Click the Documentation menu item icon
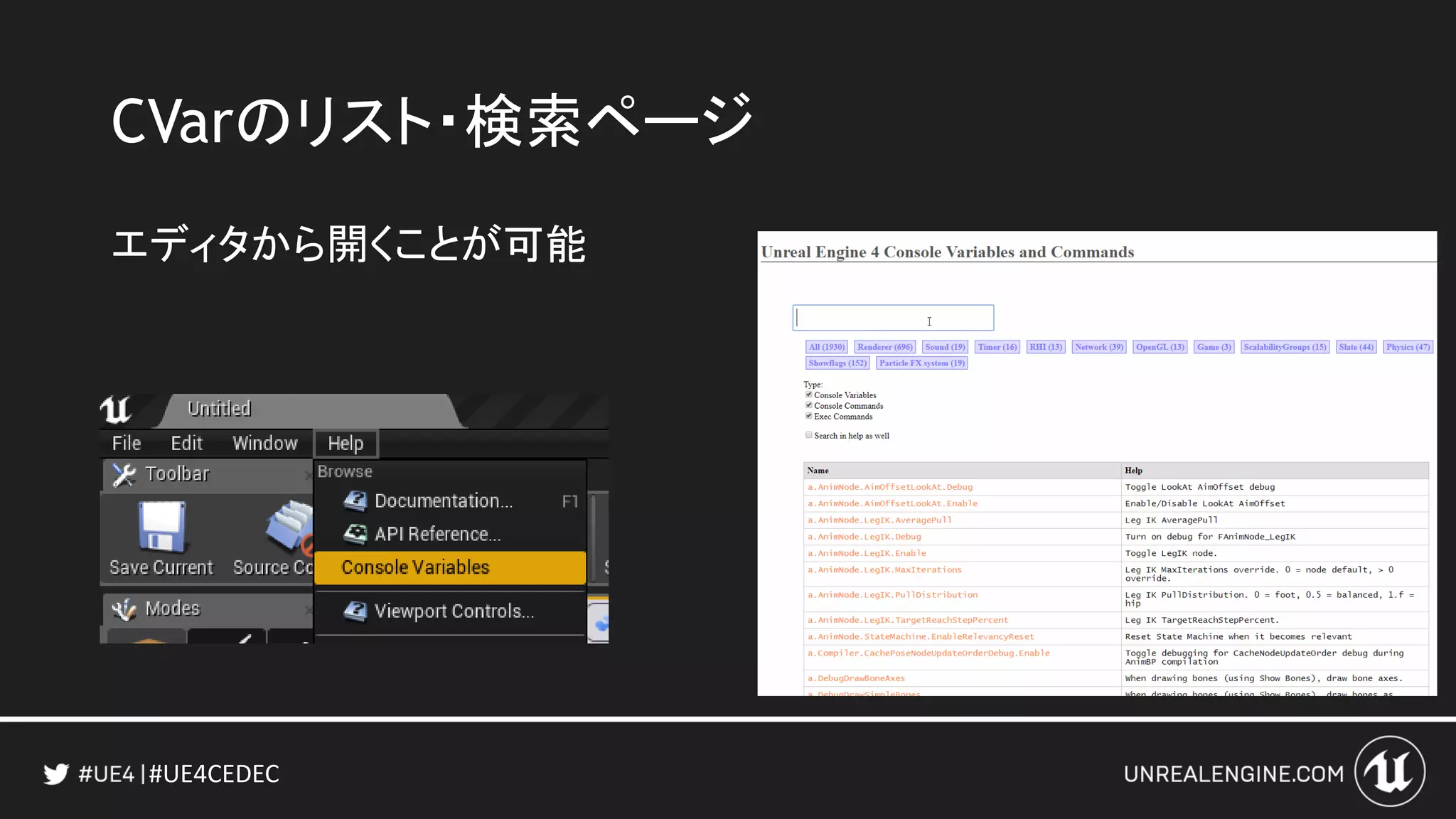Screen dimensions: 1456x819 (x=355, y=501)
